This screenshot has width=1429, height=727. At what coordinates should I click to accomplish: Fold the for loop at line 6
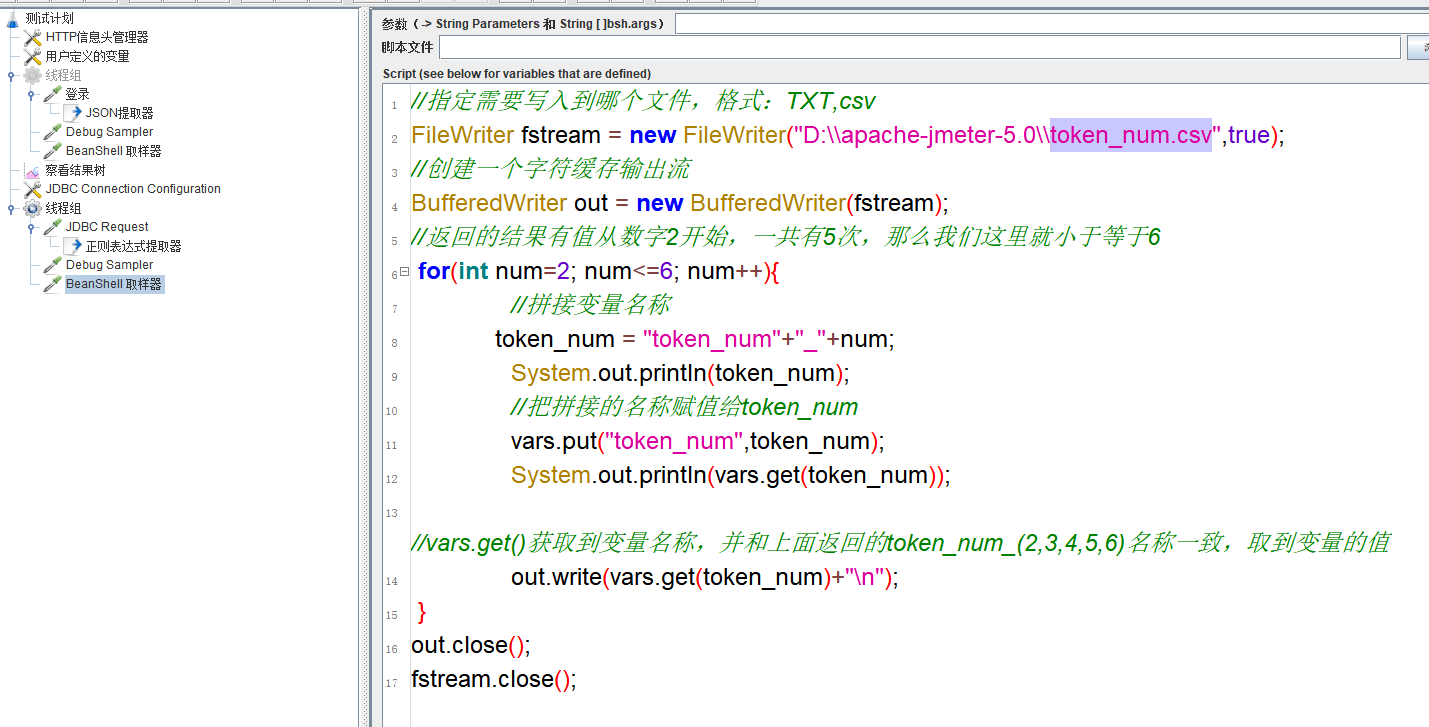click(x=404, y=271)
